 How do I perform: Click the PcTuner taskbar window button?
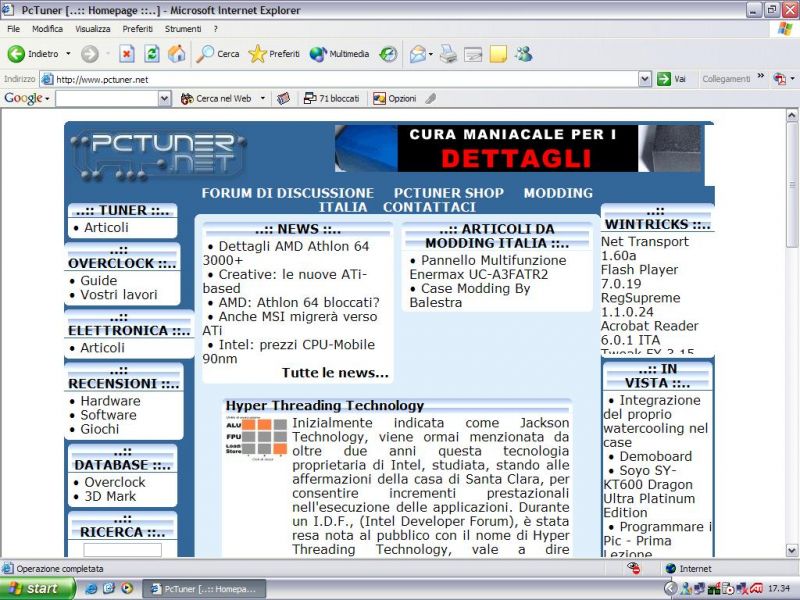[204, 589]
